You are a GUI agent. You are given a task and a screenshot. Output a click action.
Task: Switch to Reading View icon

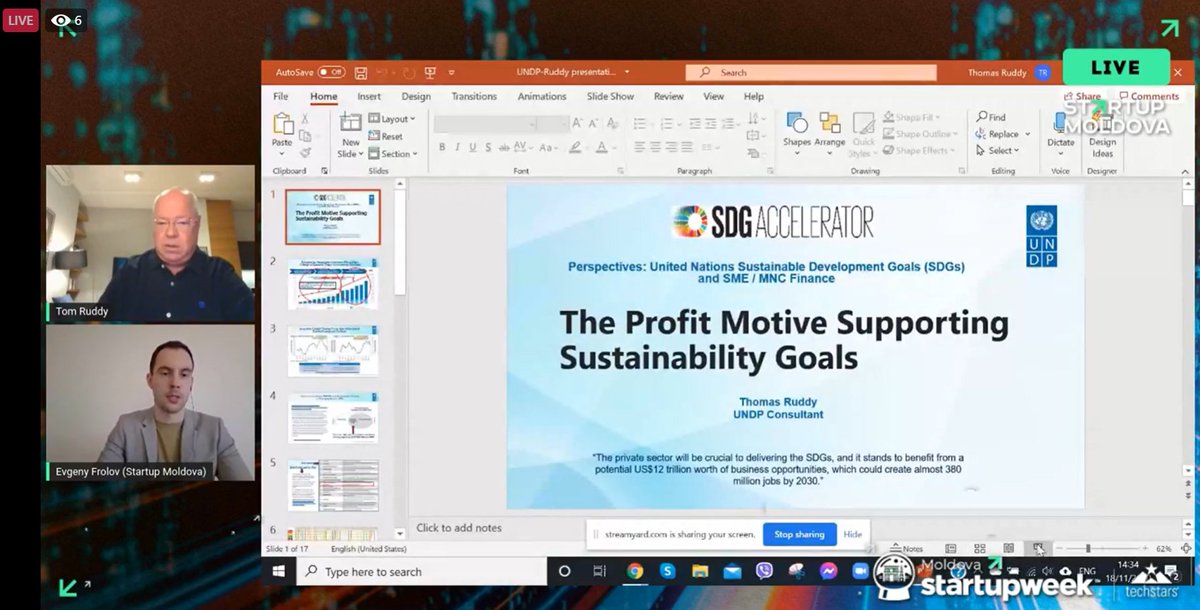(1009, 549)
